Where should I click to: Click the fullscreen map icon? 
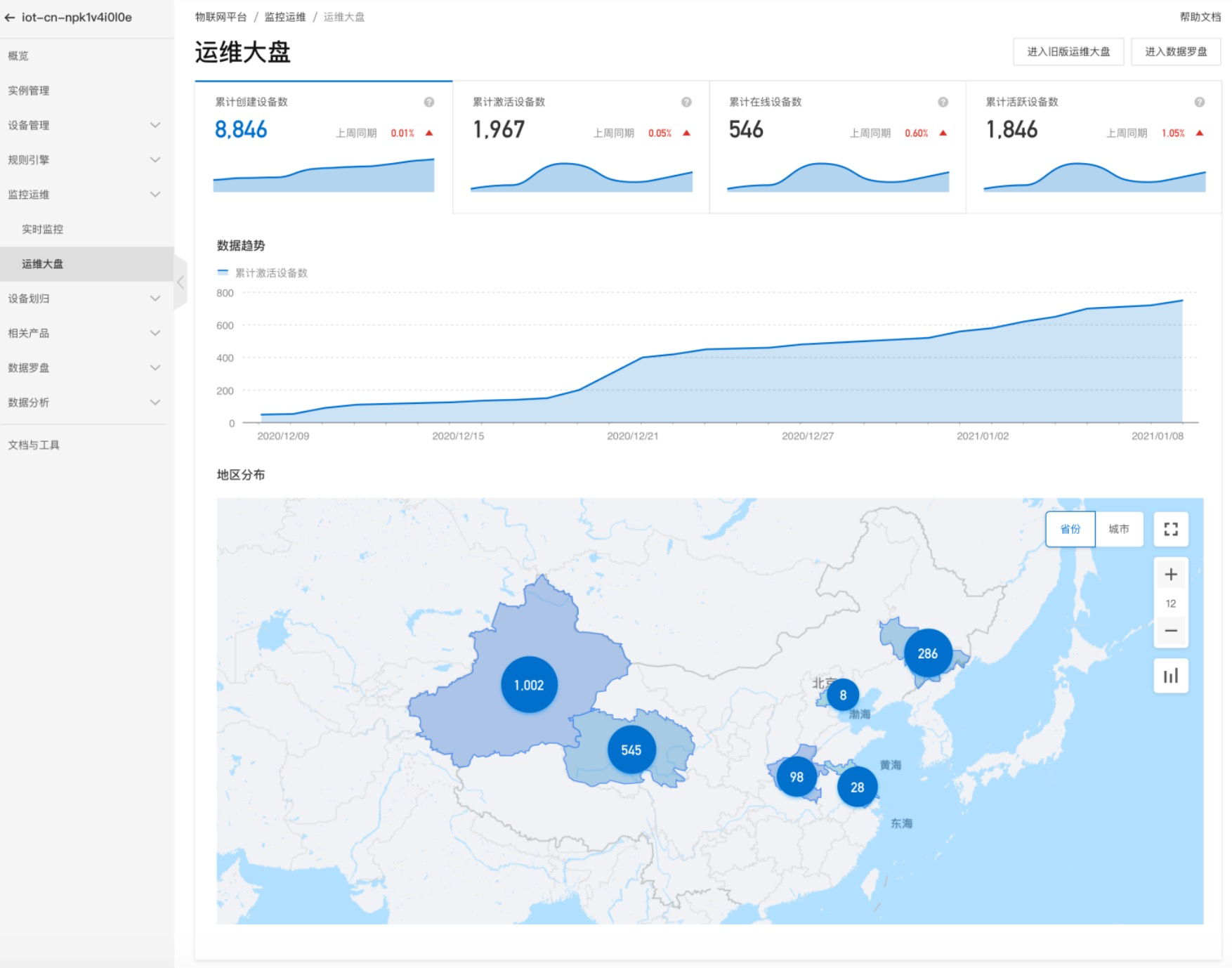pyautogui.click(x=1171, y=529)
